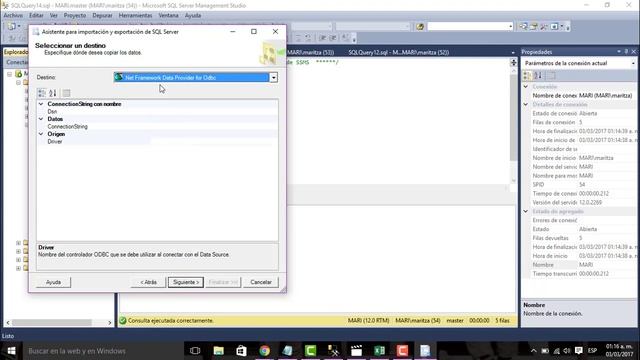Open the Archivo menu
Viewport: 640px width, 360px height.
click(x=13, y=16)
